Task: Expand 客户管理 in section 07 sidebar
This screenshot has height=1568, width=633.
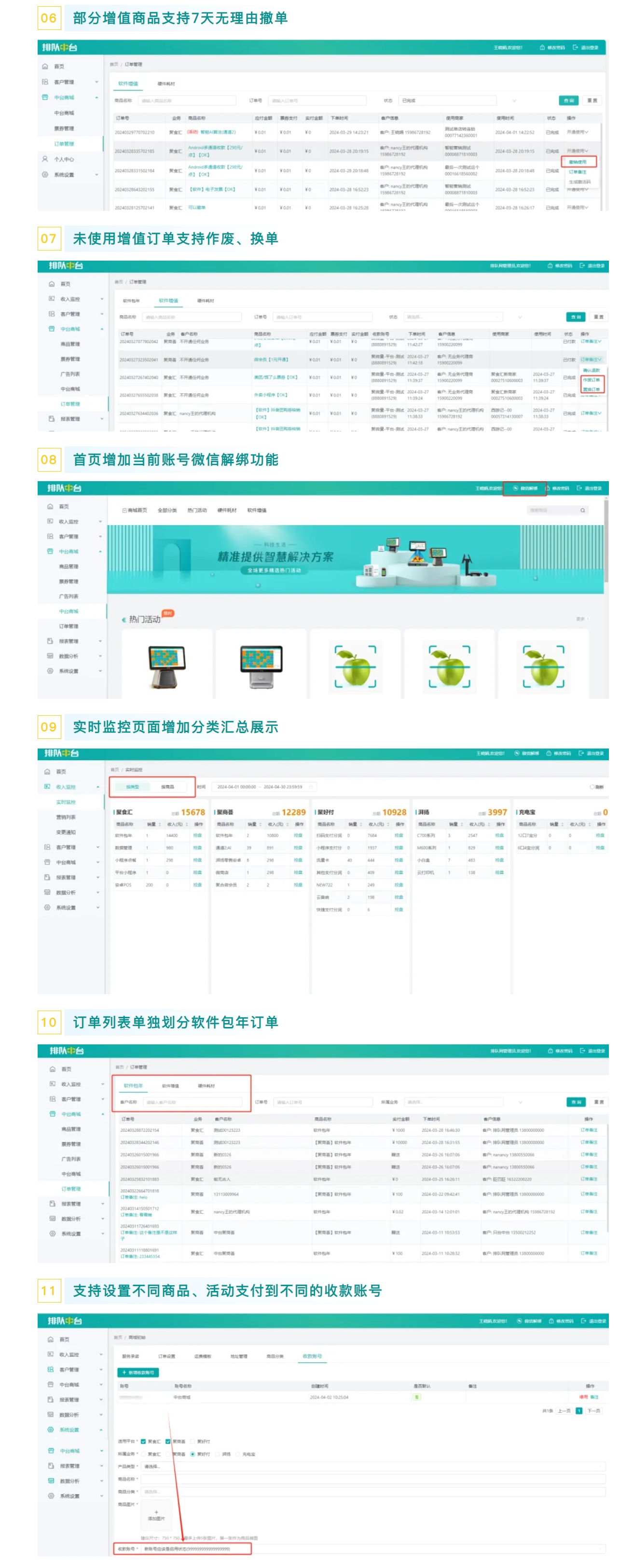Action: pyautogui.click(x=102, y=314)
